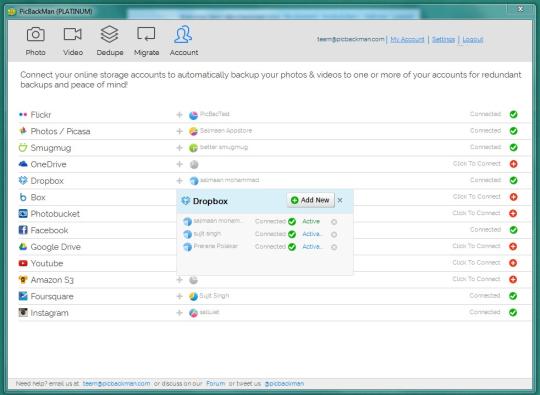Open the Photo section from the toolbar
Viewport: 540px width, 395px height.
point(35,41)
